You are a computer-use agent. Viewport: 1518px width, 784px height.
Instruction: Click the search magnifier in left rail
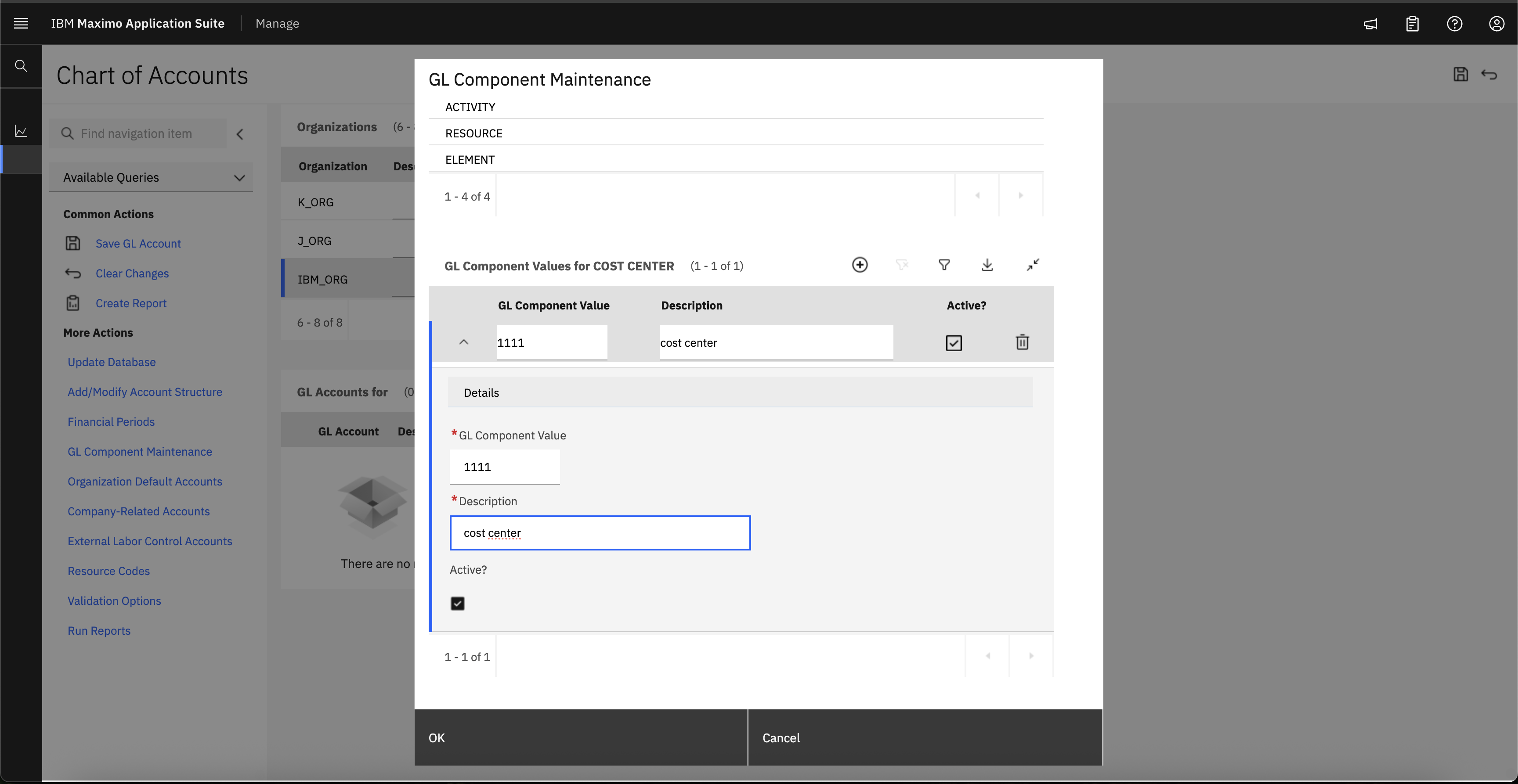click(21, 65)
